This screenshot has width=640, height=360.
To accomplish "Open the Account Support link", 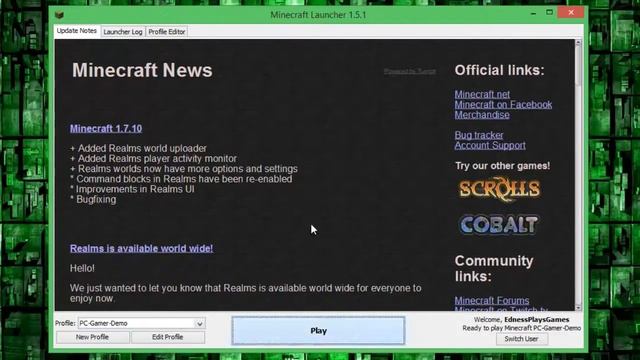I will coord(490,145).
